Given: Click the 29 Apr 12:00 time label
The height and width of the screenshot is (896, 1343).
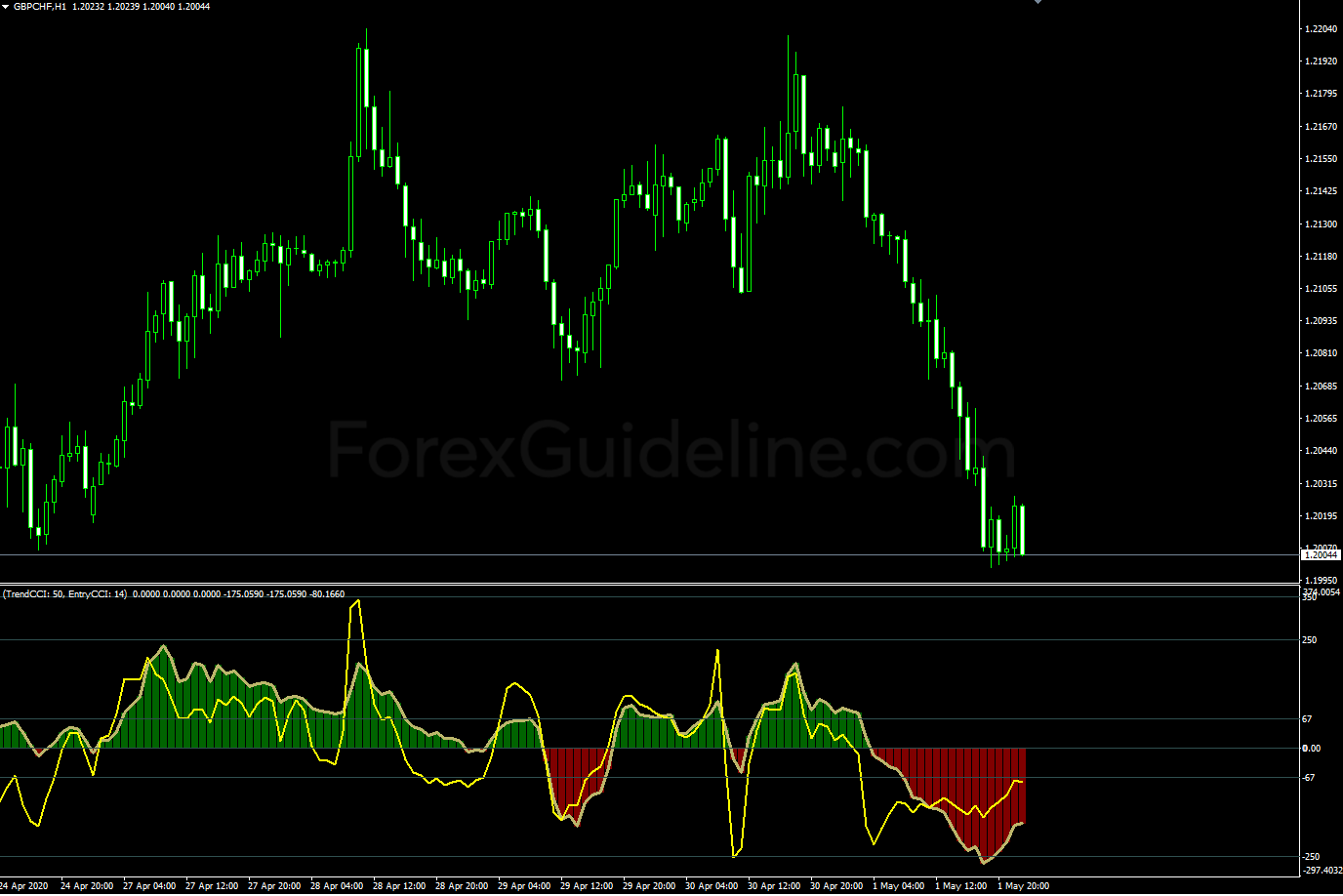Looking at the screenshot, I should 587,886.
